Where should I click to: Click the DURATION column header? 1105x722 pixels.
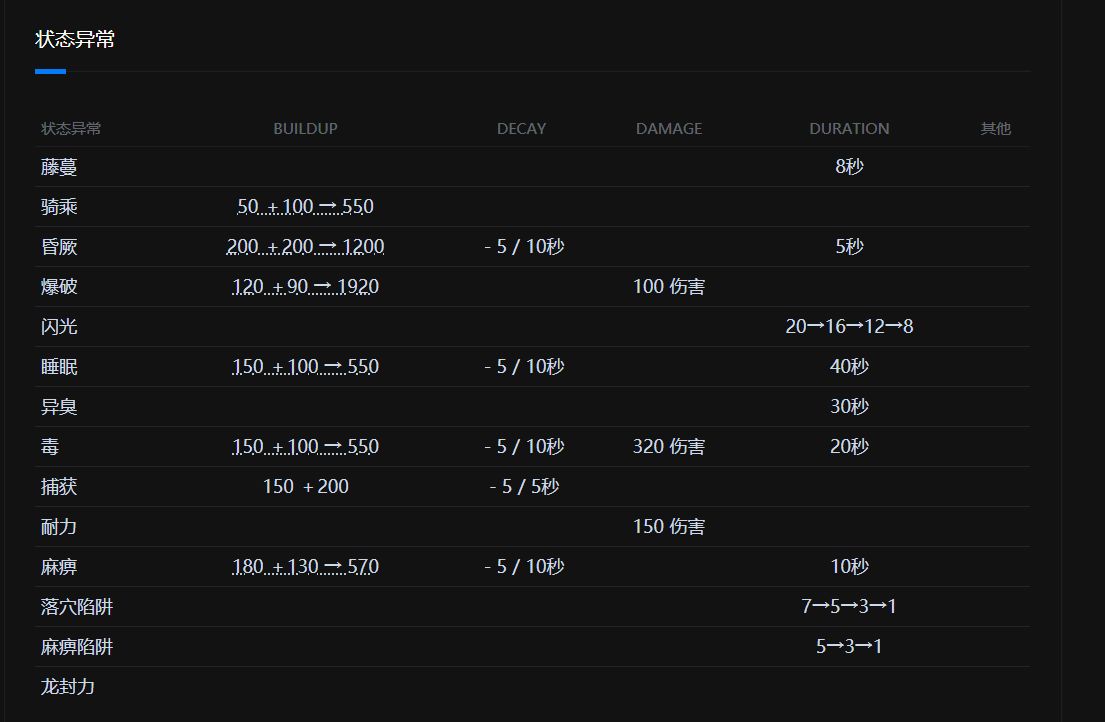pyautogui.click(x=849, y=129)
